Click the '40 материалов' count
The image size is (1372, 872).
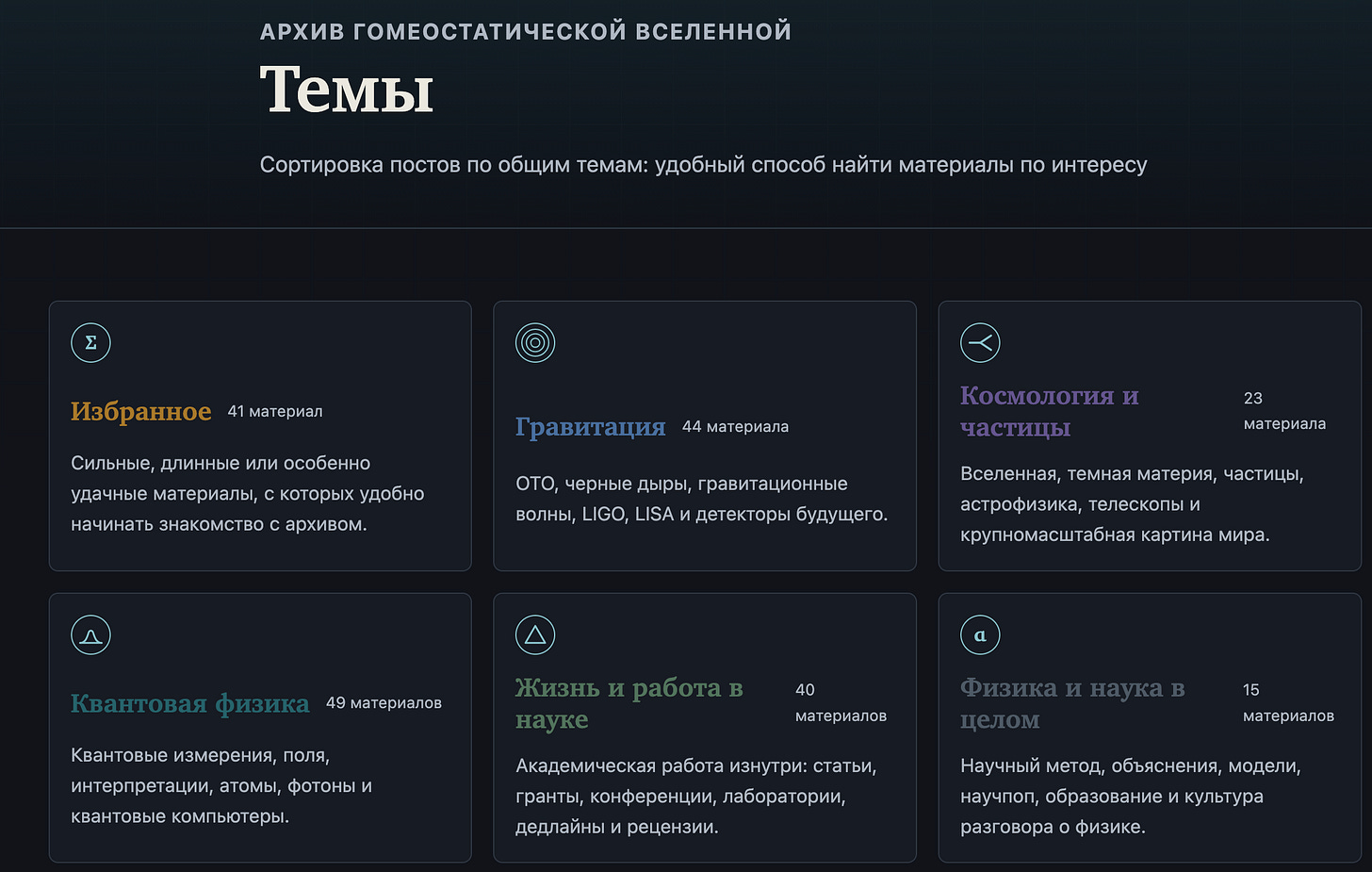[841, 703]
